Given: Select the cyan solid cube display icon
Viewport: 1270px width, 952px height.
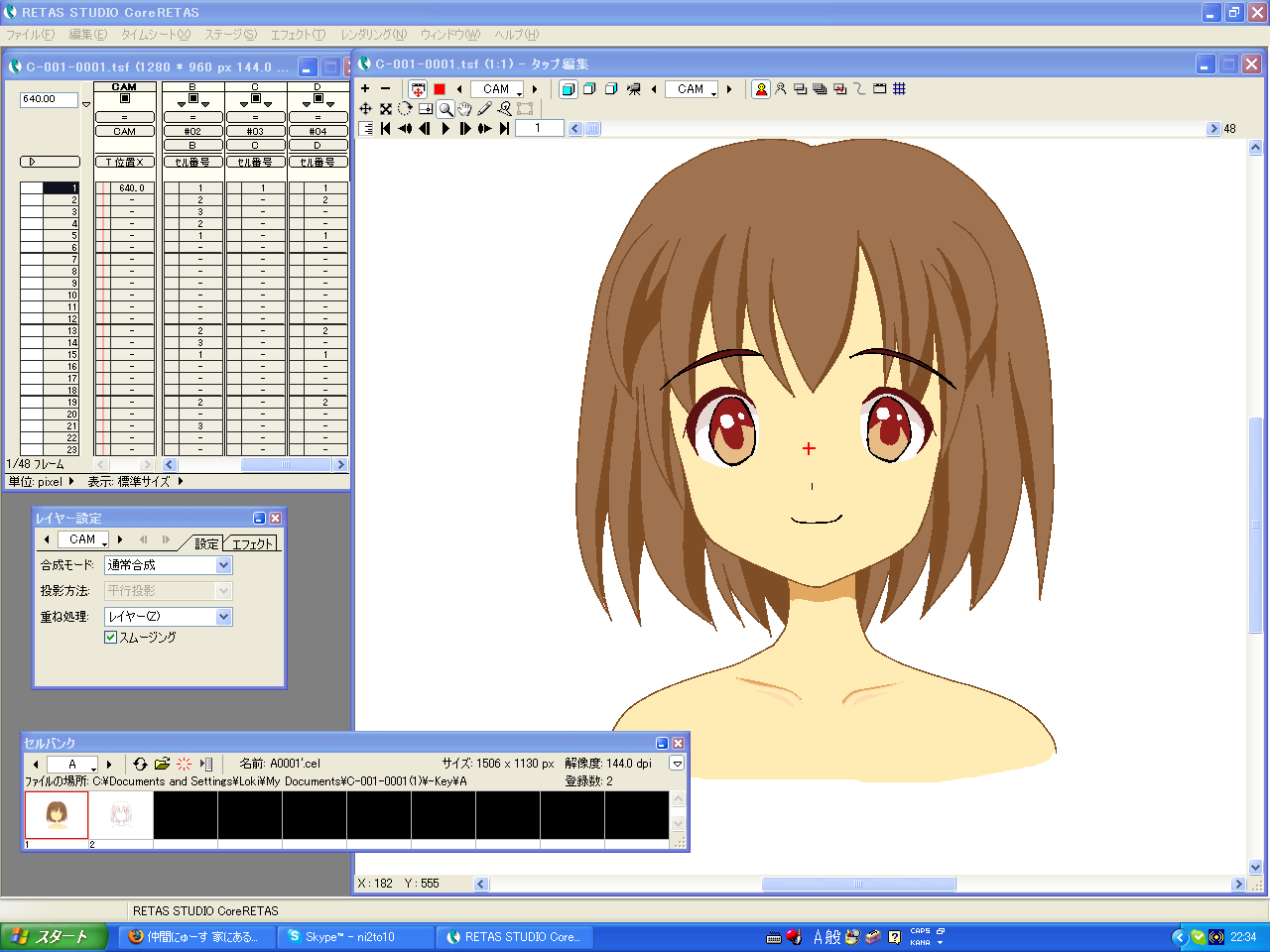Looking at the screenshot, I should click(x=569, y=89).
